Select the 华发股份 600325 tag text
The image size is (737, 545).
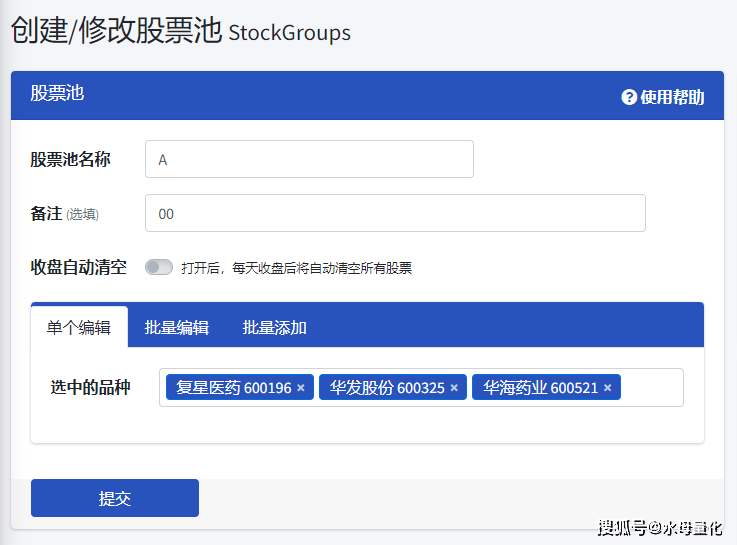click(x=387, y=388)
